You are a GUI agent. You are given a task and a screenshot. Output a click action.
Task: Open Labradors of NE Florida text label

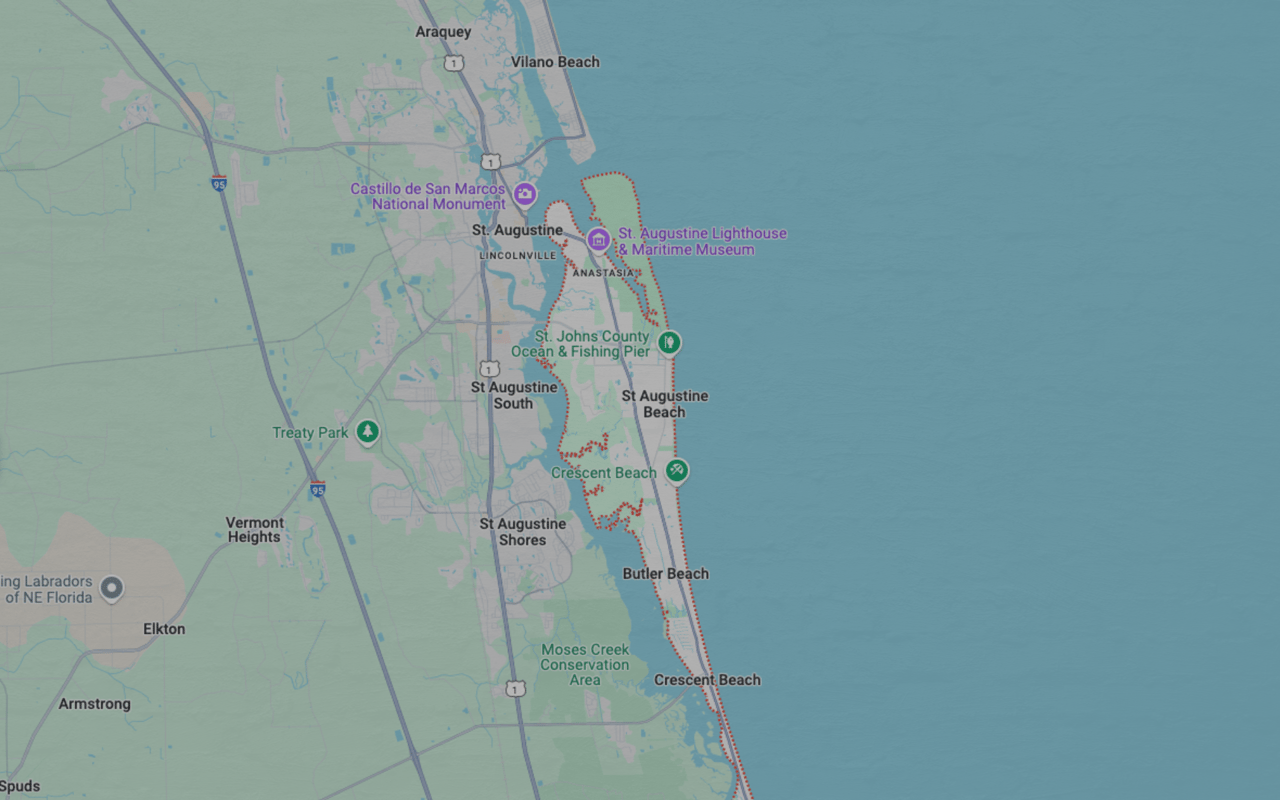coord(47,589)
